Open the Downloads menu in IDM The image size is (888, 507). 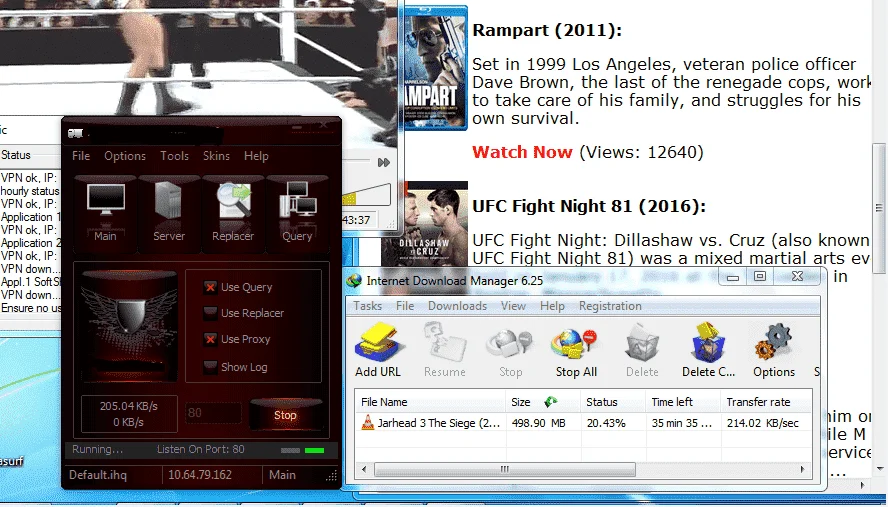coord(457,306)
